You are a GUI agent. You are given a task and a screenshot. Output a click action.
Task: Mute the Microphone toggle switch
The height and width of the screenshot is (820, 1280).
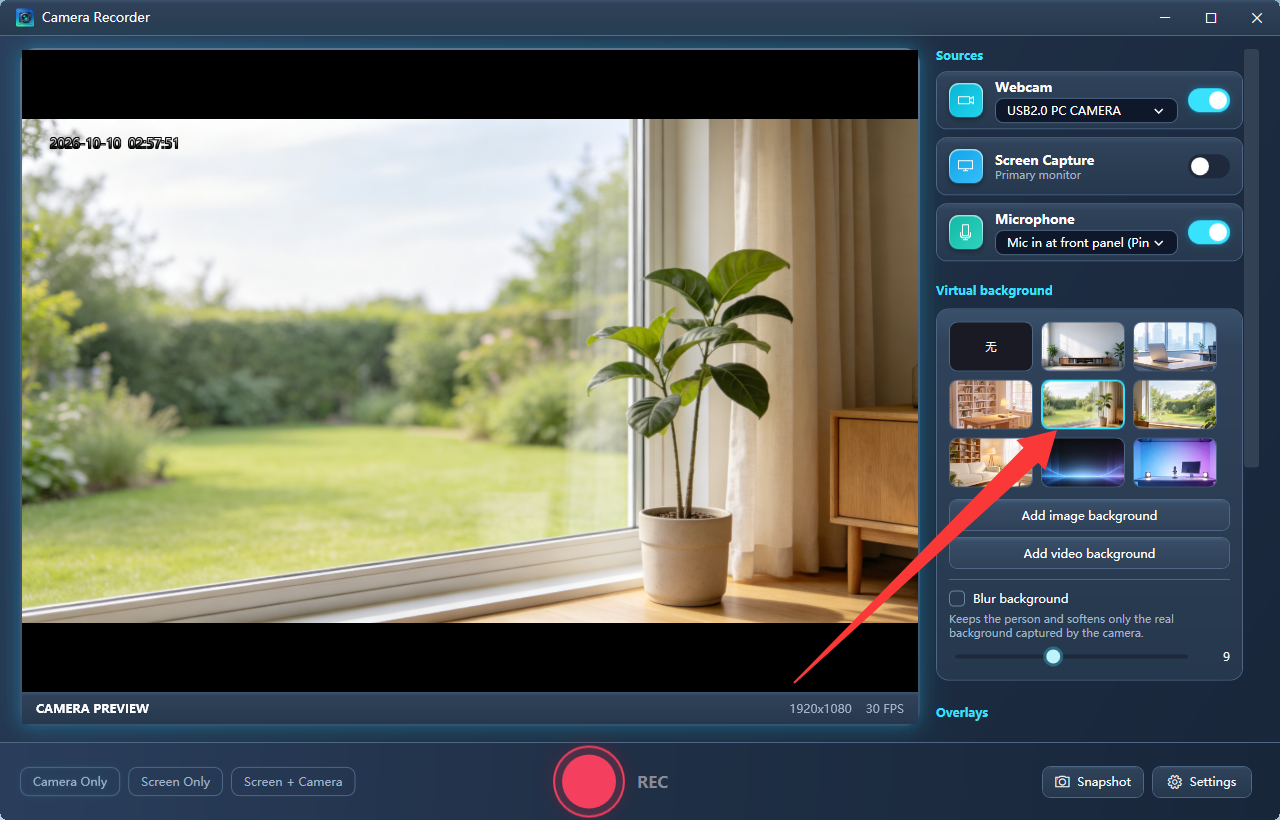(1209, 232)
